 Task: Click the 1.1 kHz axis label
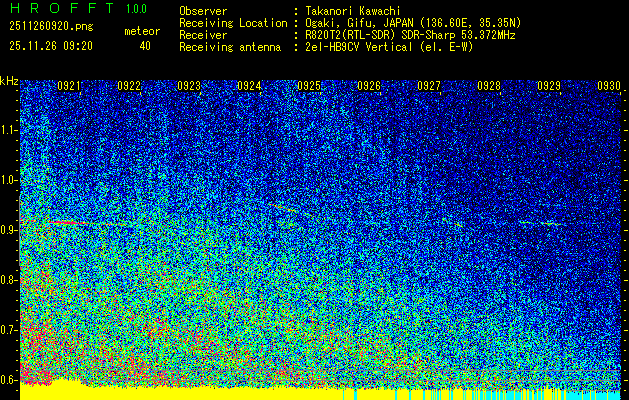click(9, 130)
